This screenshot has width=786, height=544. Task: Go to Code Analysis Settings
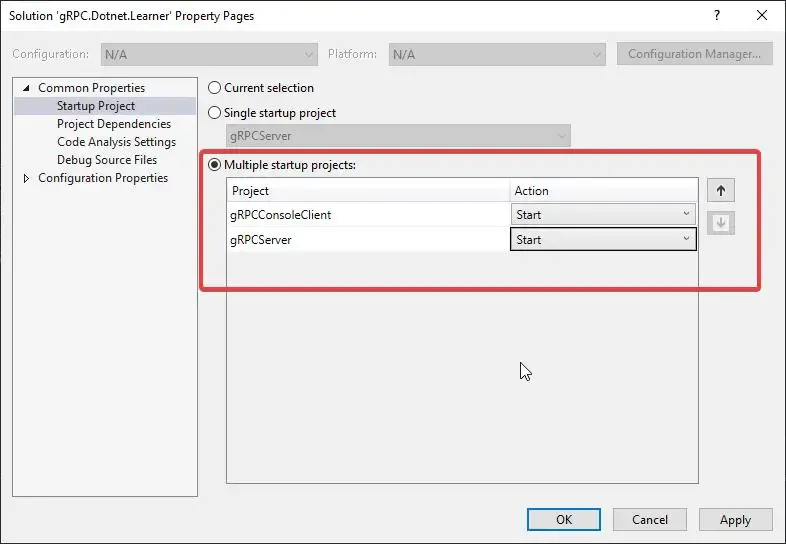pyautogui.click(x=116, y=142)
